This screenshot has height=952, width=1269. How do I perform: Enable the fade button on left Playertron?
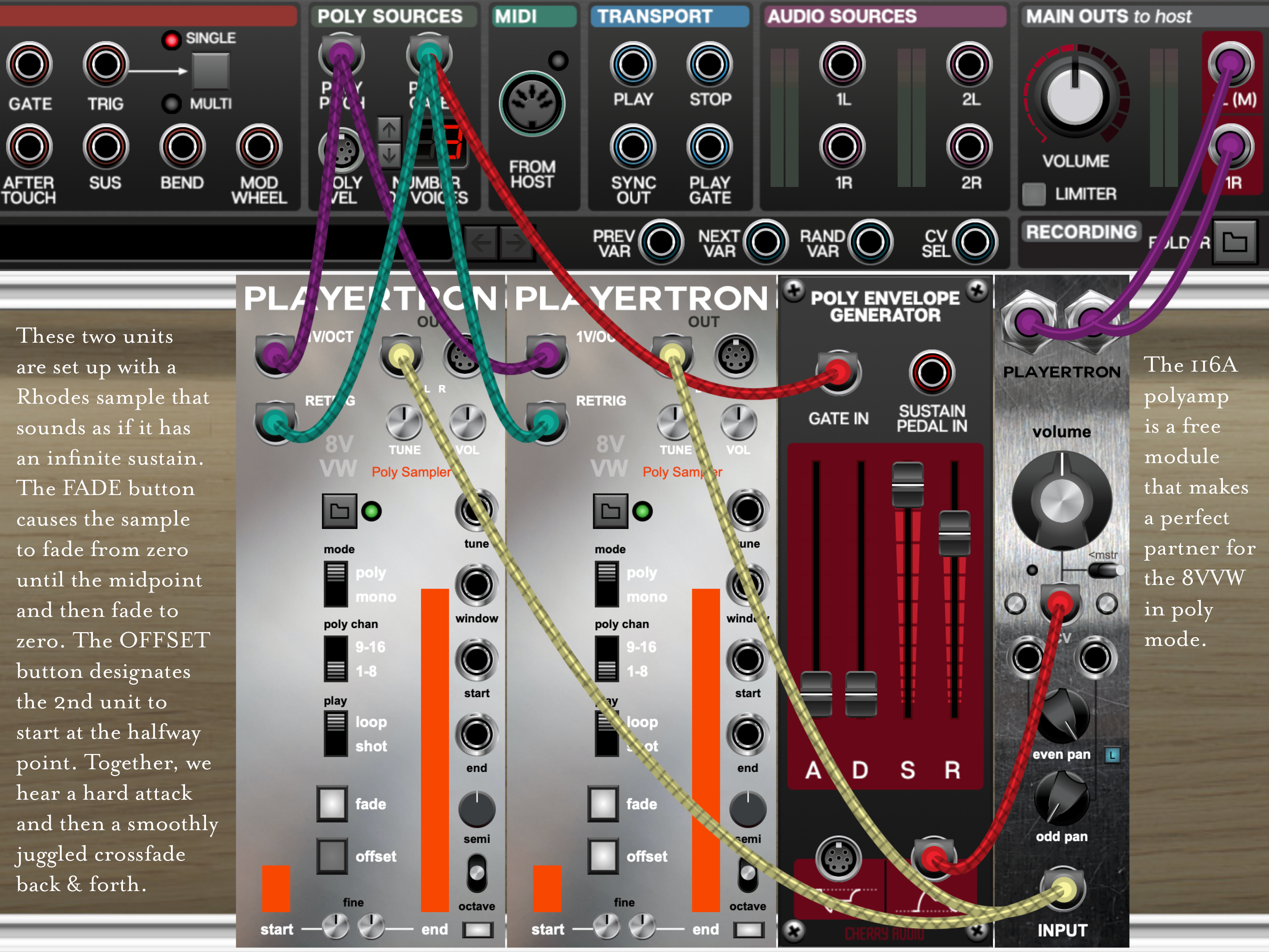332,803
